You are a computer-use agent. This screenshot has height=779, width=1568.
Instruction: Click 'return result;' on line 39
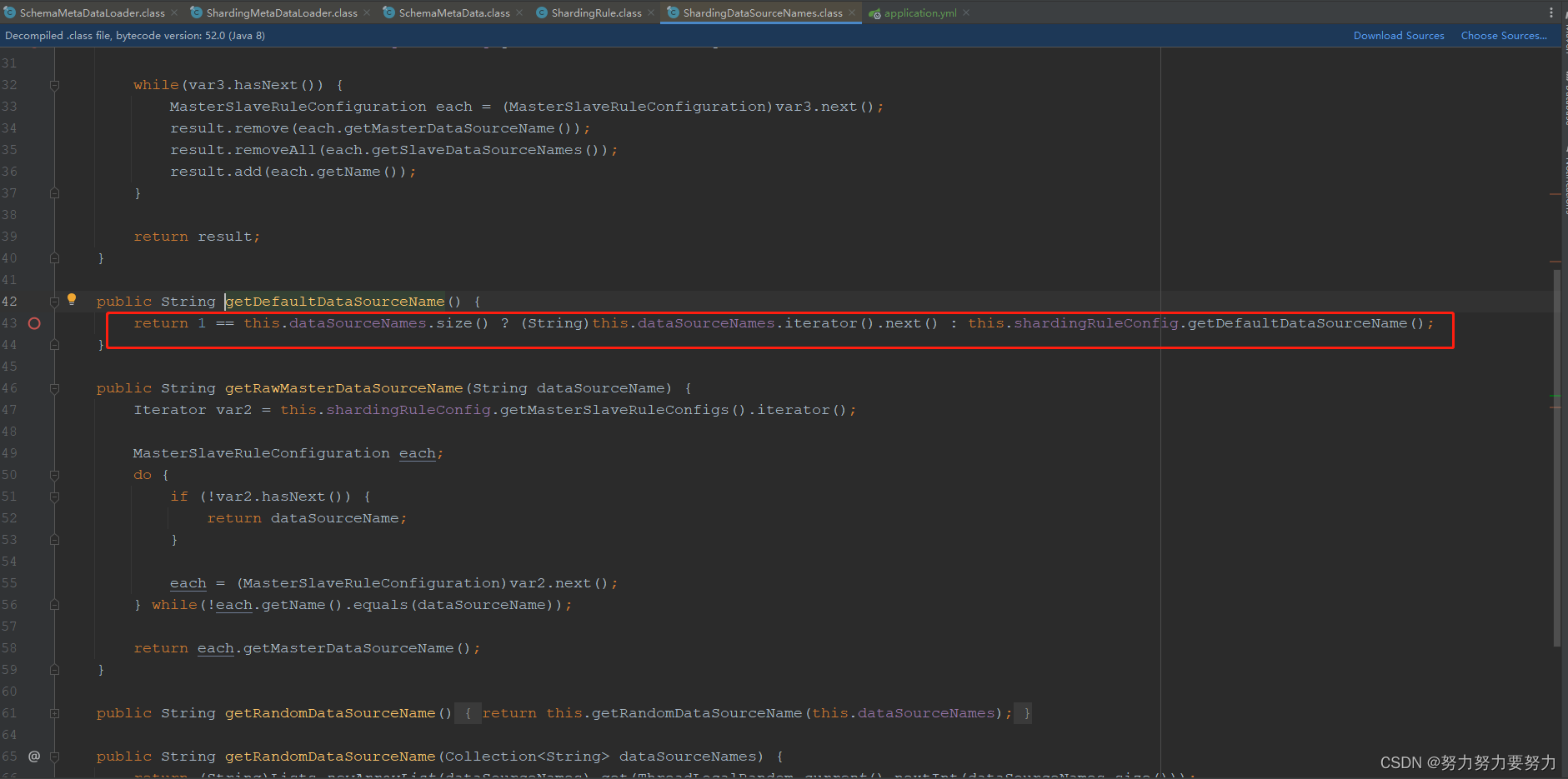pos(197,237)
